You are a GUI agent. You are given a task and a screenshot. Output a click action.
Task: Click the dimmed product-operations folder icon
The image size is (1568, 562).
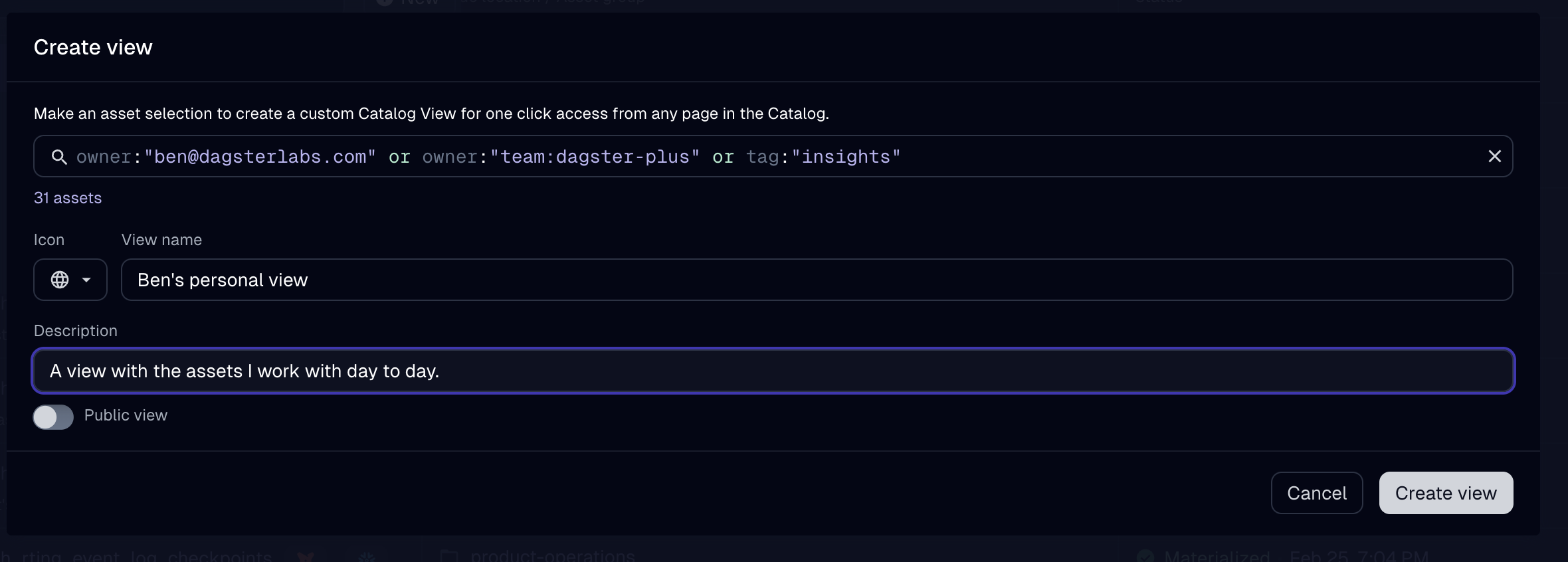450,555
